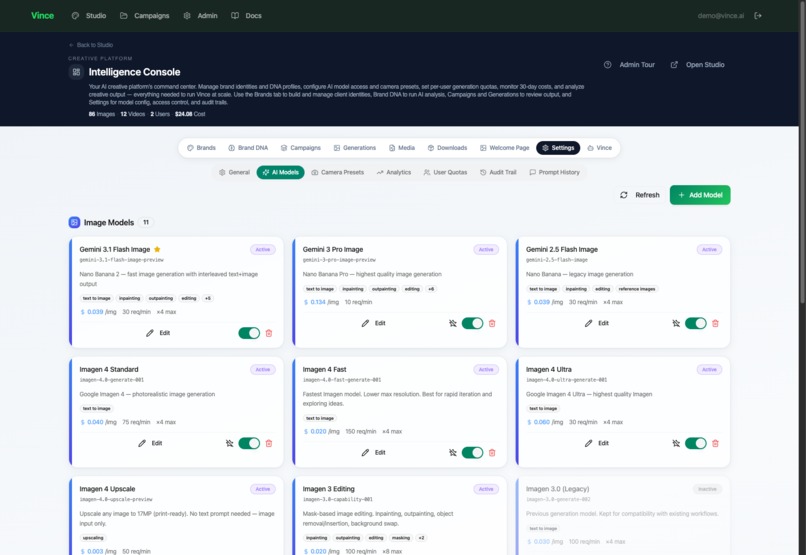Open the Prompt History sub-tab
The width and height of the screenshot is (806, 555).
[555, 172]
